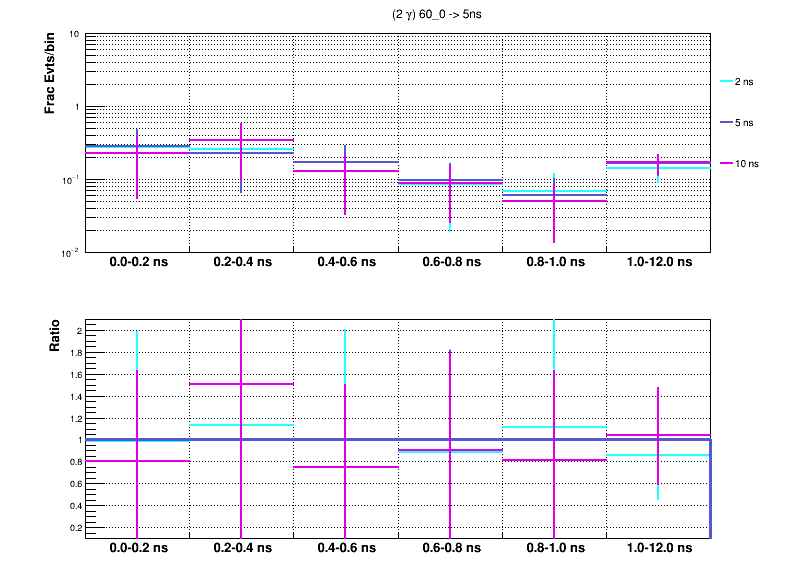Viewport: 796px width, 572px height.
Task: Click "1.0-12.0 ns" bin label under upper plot
Action: point(657,263)
